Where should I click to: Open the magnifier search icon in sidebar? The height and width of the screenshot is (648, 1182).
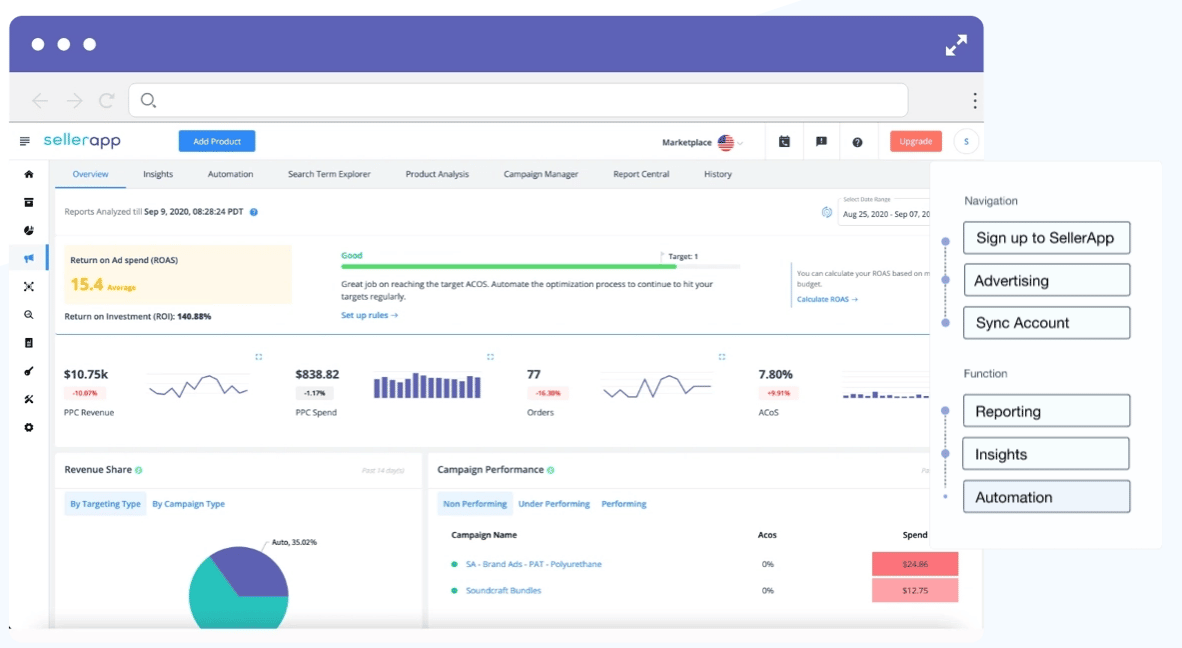29,315
